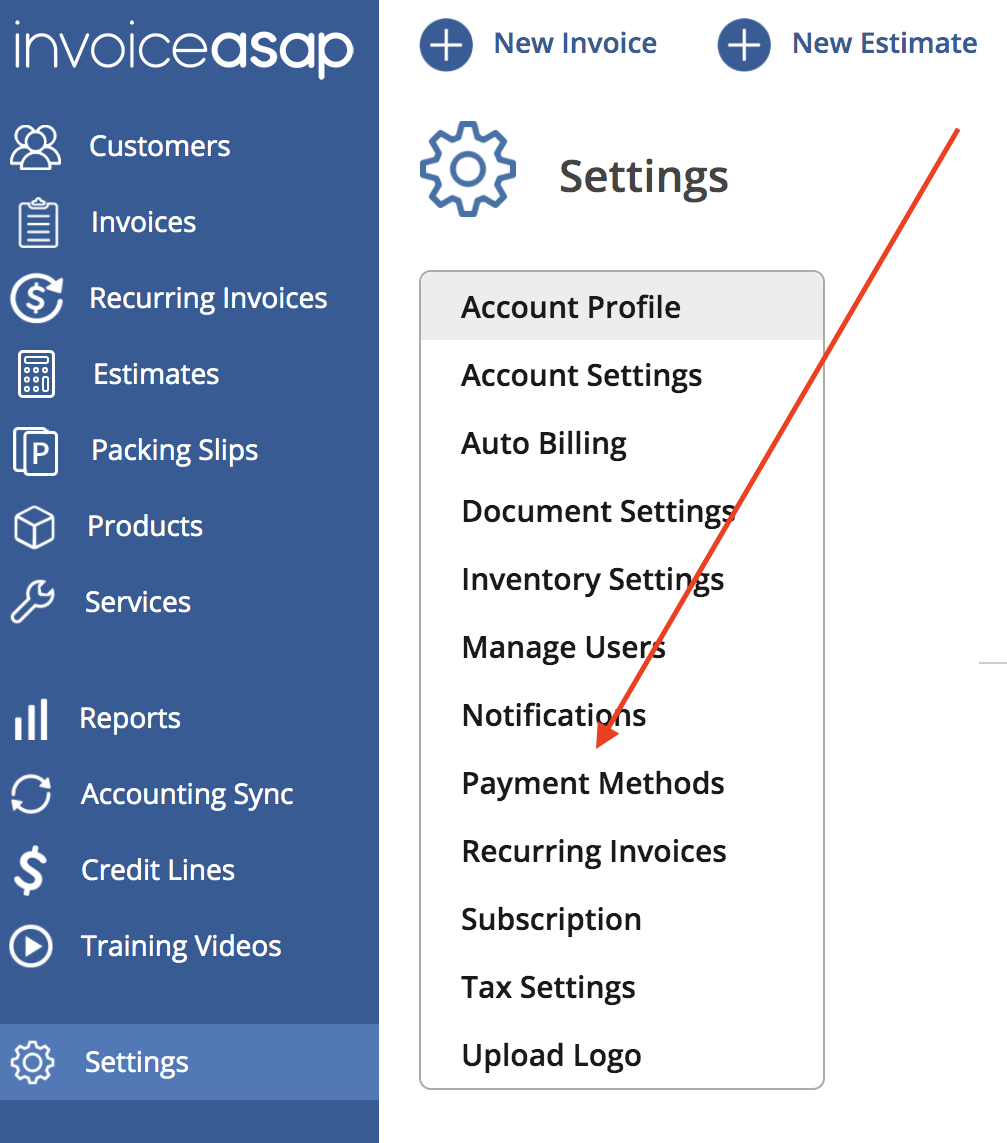Open Training Videos page
Screen dimensions: 1007x1143
pos(181,946)
